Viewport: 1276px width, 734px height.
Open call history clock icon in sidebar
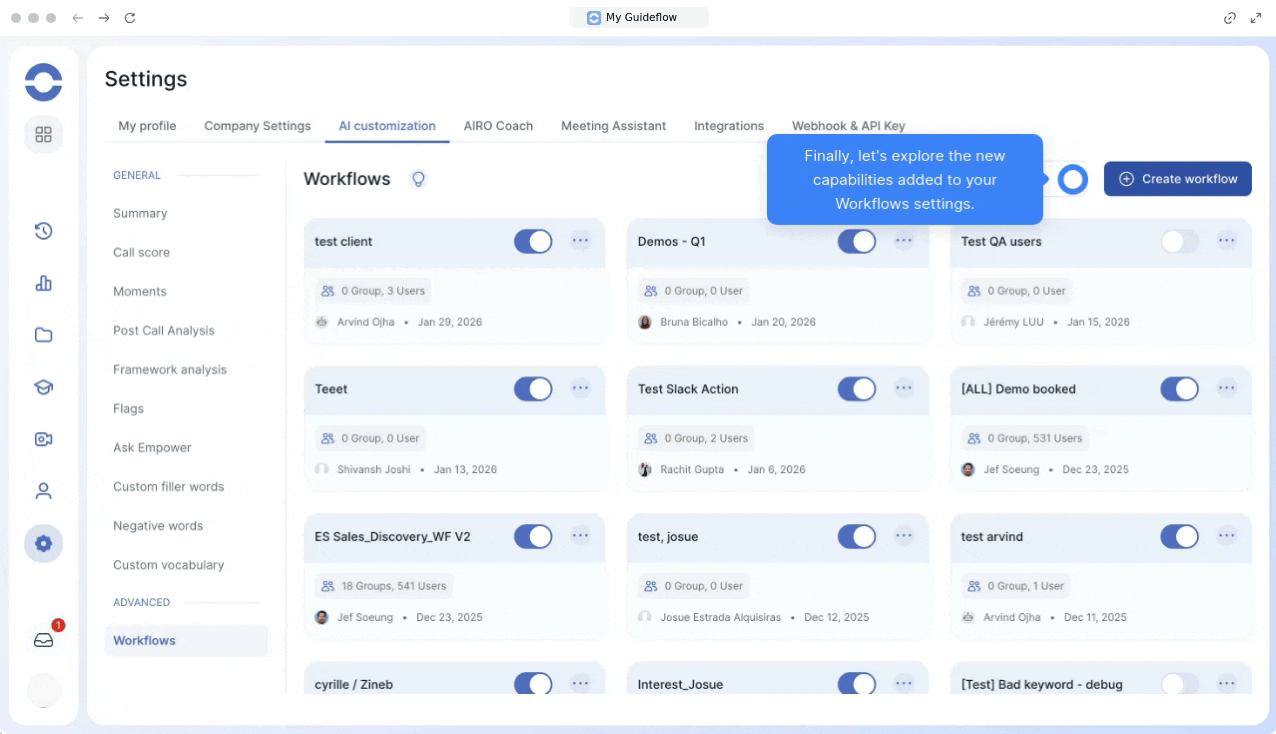43,231
